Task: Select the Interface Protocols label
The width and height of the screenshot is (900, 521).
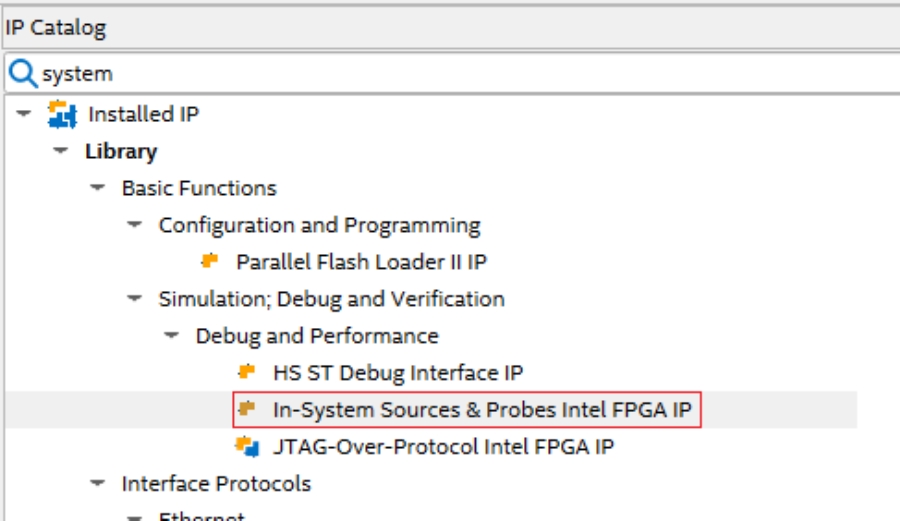Action: pos(216,483)
